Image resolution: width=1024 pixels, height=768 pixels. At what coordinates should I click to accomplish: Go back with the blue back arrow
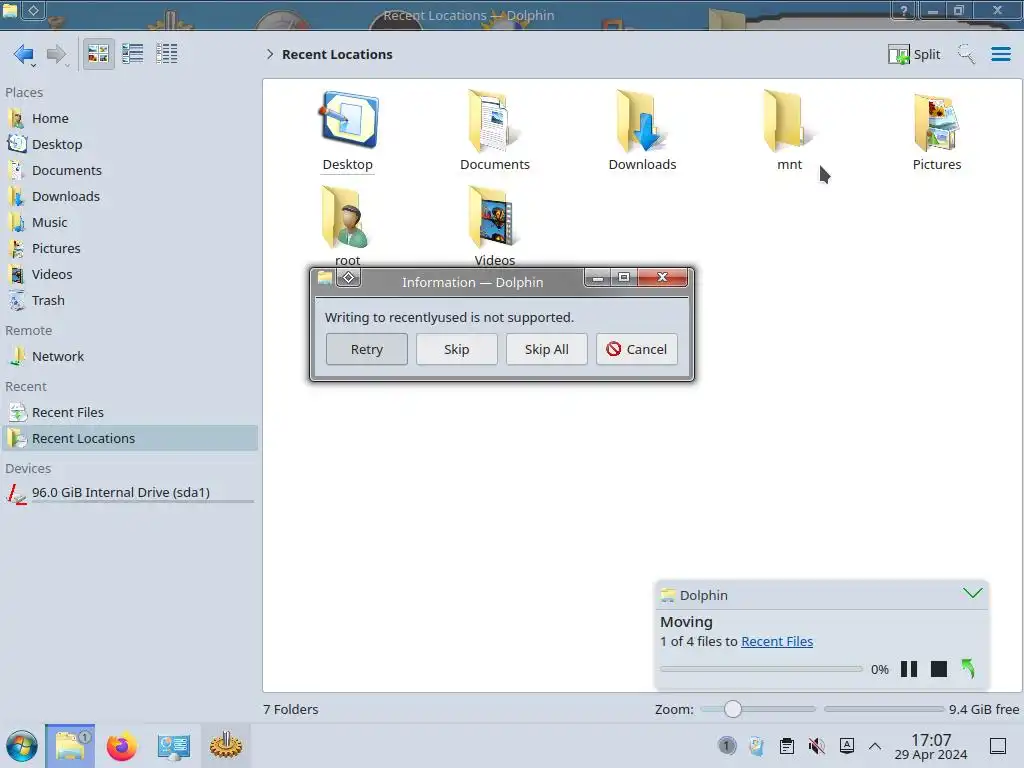tap(24, 54)
